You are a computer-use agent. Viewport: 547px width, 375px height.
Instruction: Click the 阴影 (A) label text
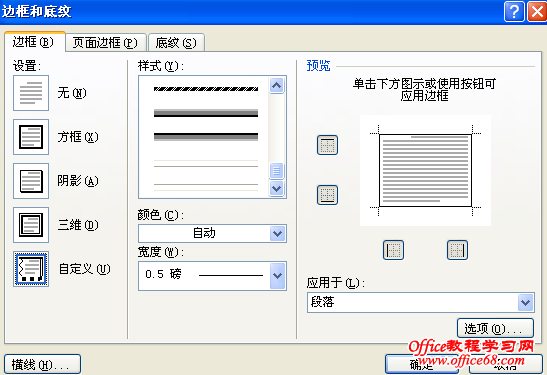tap(78, 181)
